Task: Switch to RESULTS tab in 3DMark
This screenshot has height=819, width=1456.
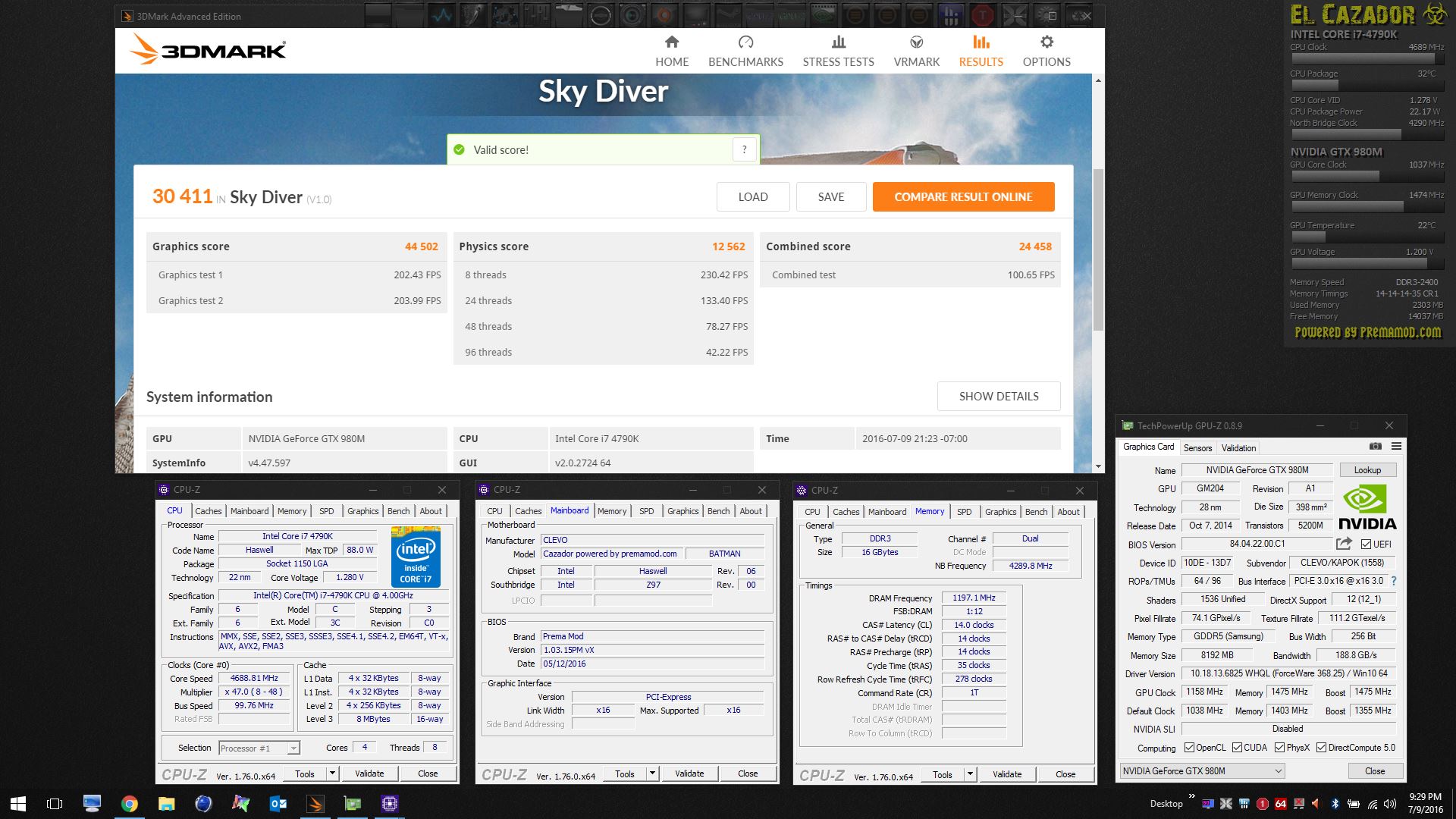Action: click(981, 52)
